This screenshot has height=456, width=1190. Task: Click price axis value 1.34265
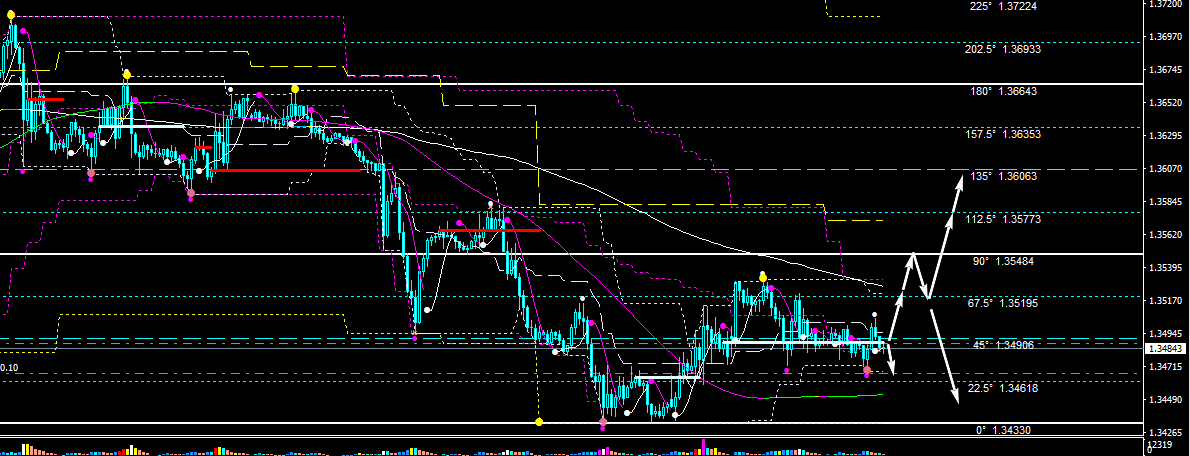tap(1167, 433)
